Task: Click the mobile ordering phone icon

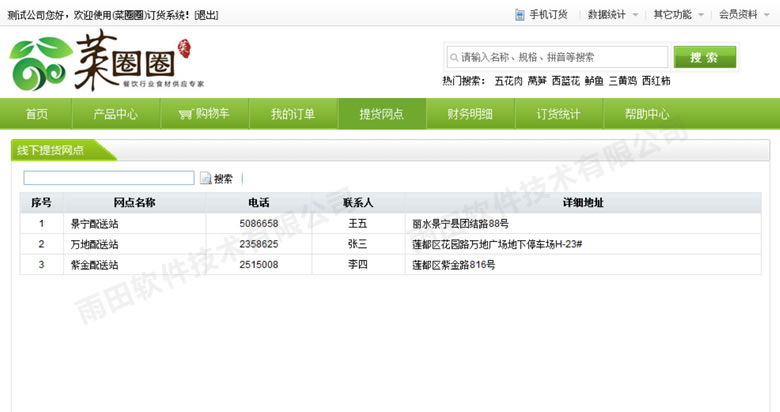Action: [x=520, y=15]
